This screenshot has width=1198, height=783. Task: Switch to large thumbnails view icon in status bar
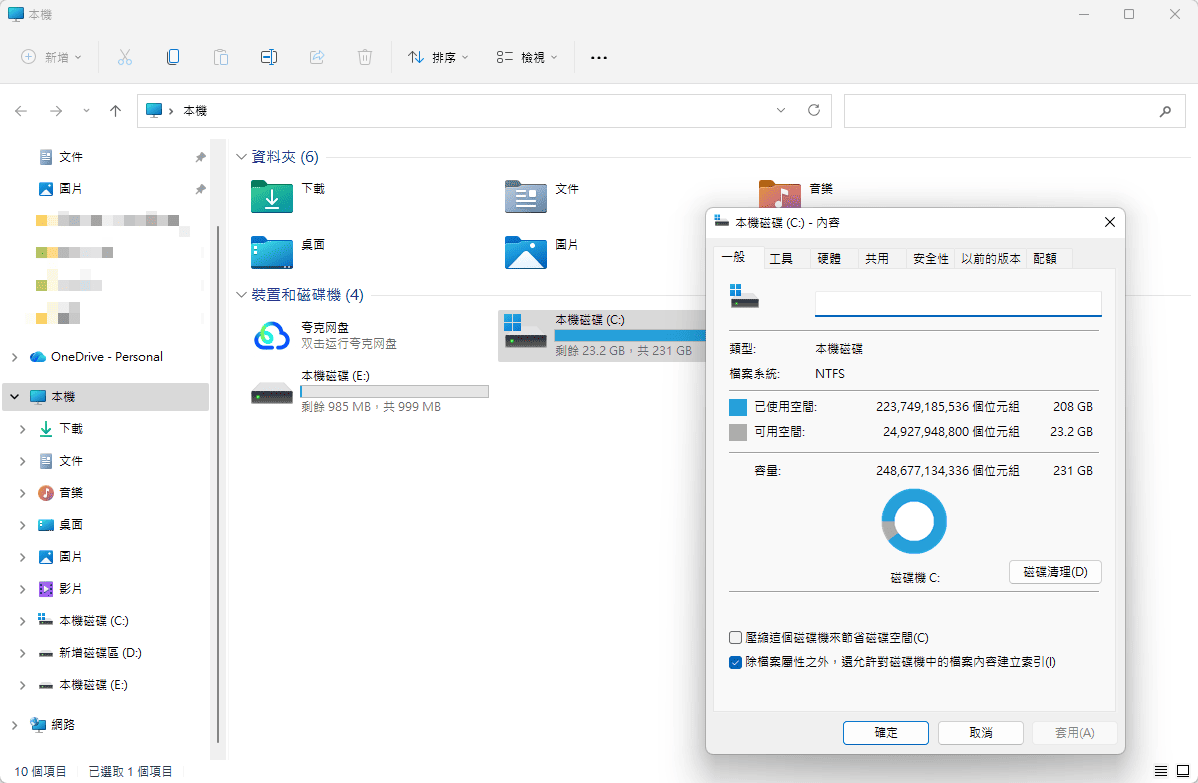pyautogui.click(x=1183, y=771)
